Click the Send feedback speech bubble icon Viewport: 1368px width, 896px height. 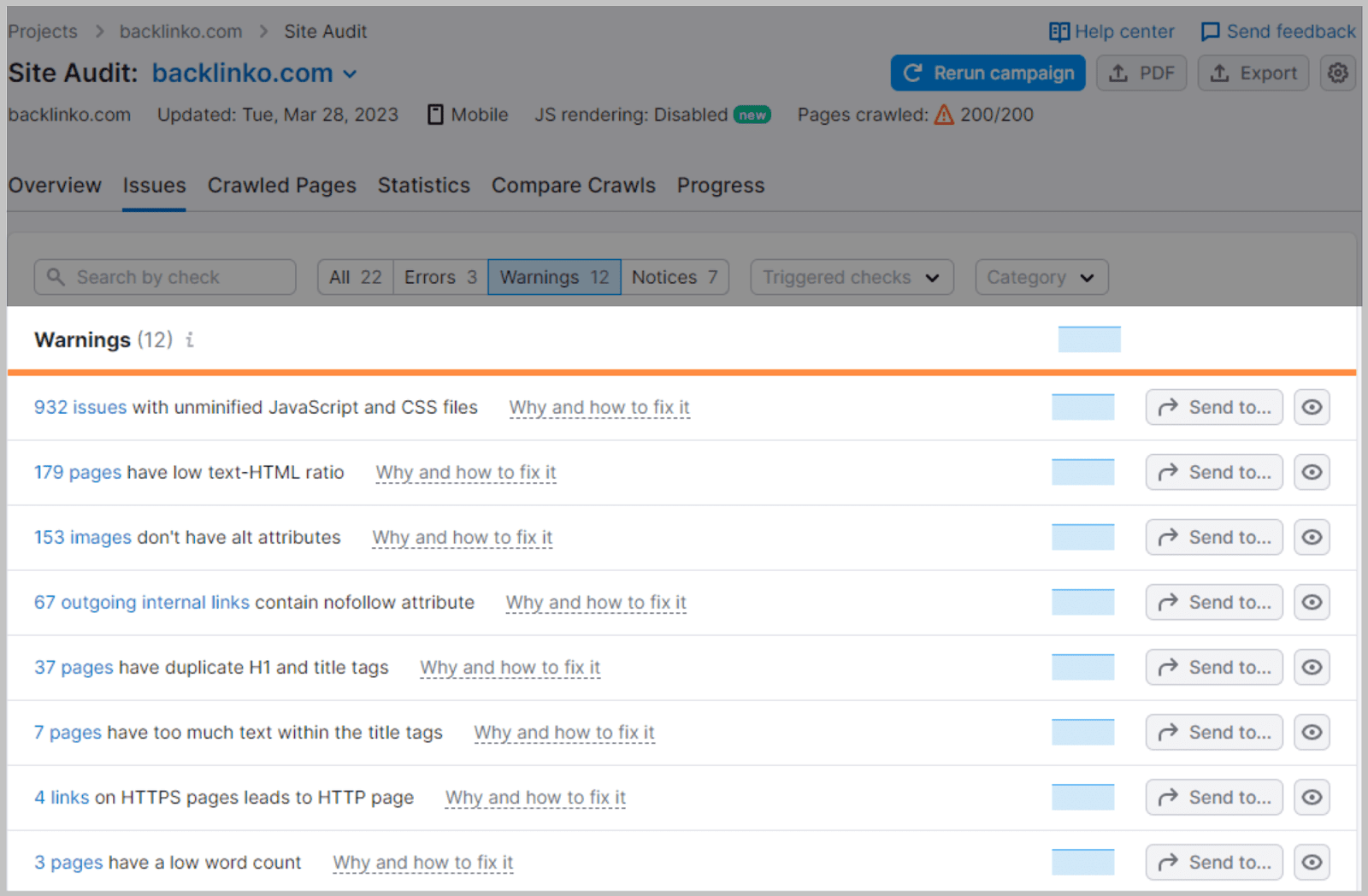[1210, 32]
